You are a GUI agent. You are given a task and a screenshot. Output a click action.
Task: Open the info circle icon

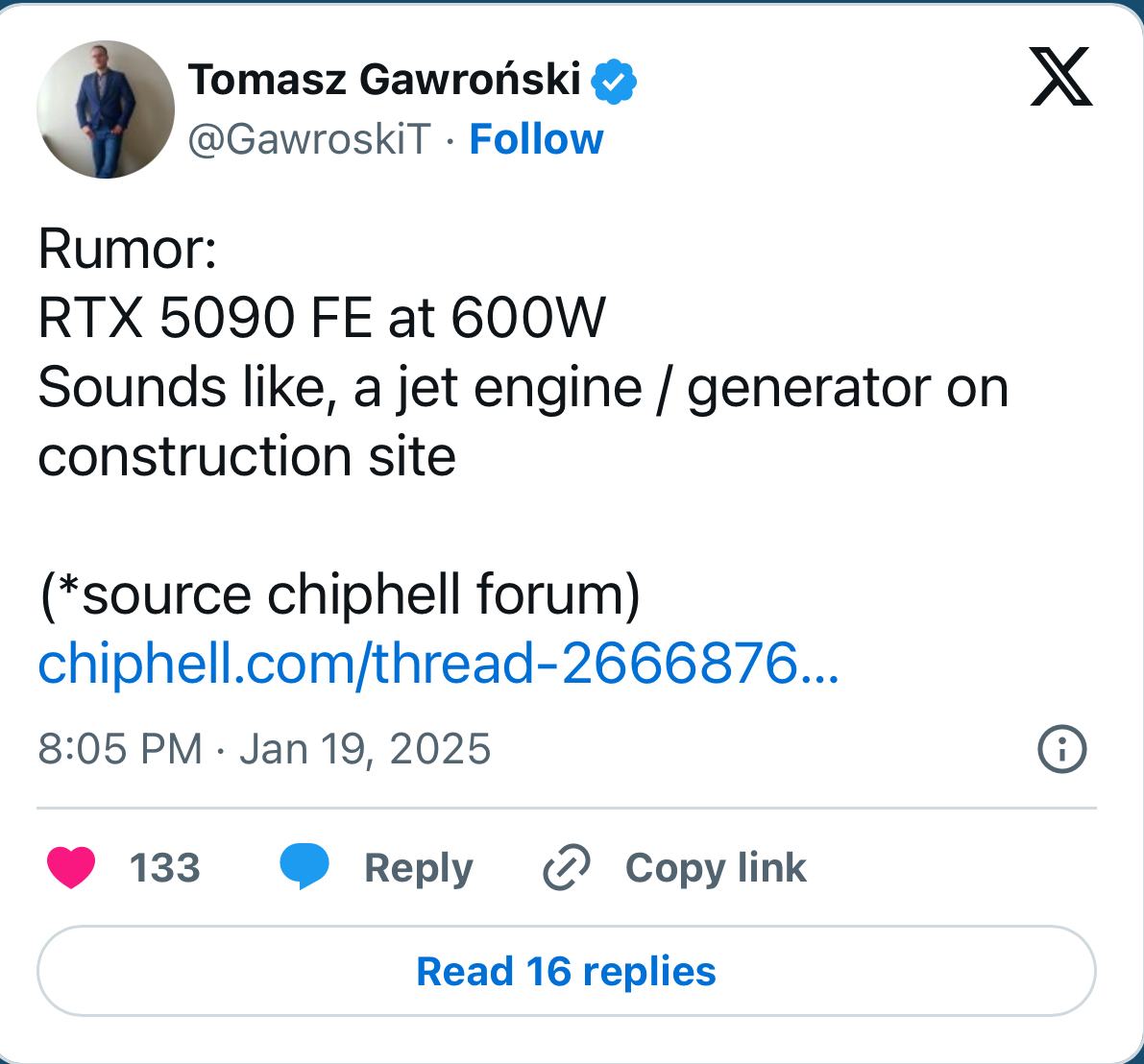[1062, 749]
